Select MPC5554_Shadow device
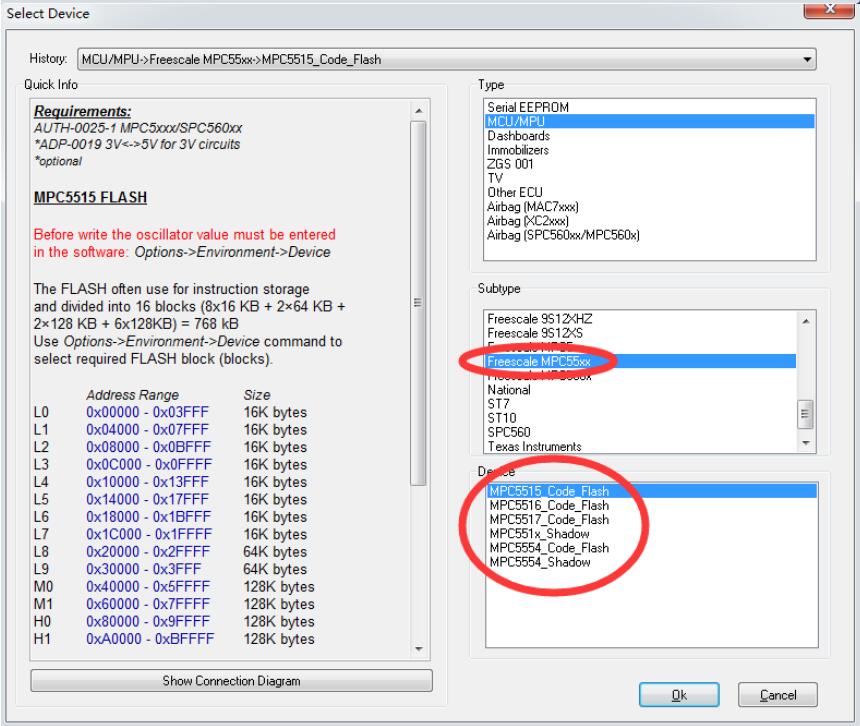 pyautogui.click(x=652, y=562)
